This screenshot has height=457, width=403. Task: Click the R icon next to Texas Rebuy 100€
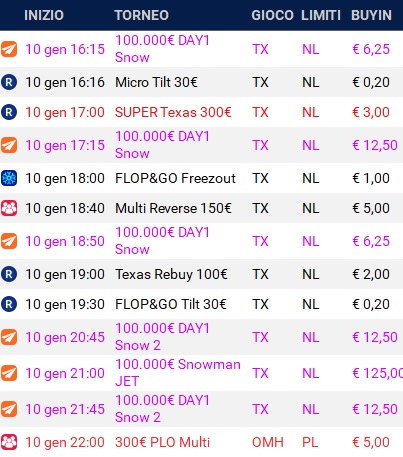tap(9, 274)
